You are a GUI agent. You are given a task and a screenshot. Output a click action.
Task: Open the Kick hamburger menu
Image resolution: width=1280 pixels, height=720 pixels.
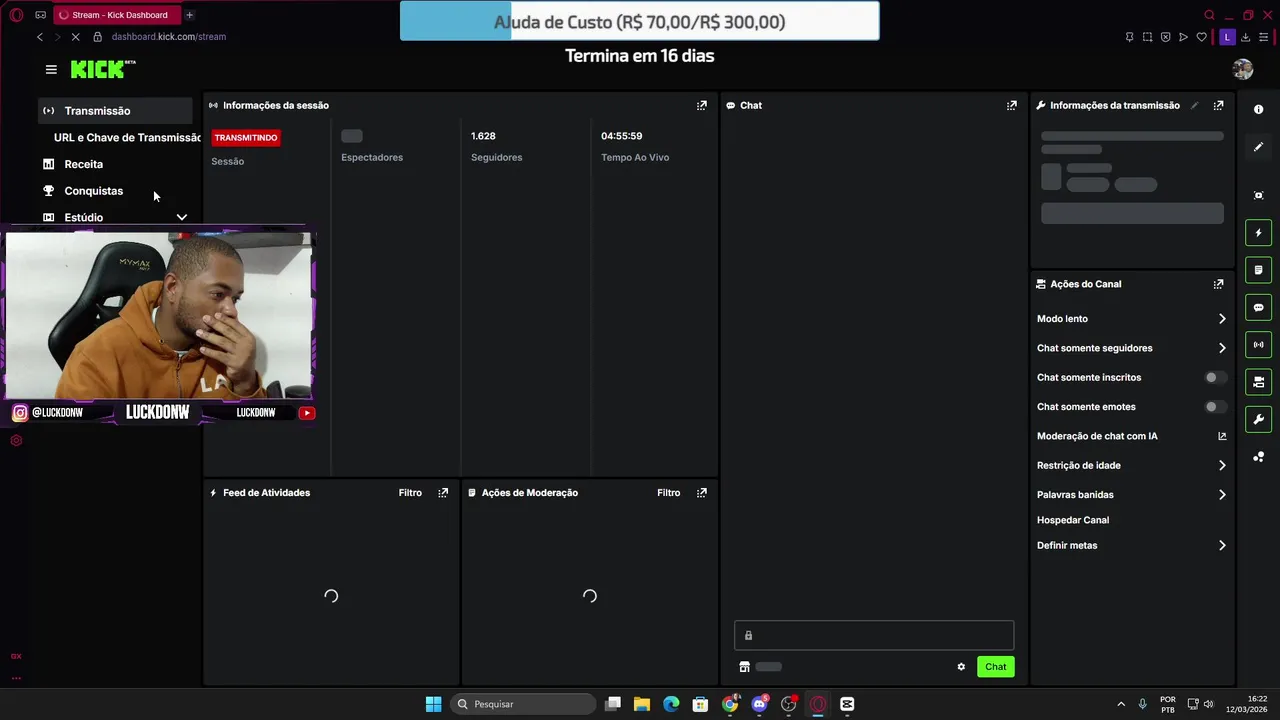pos(51,69)
